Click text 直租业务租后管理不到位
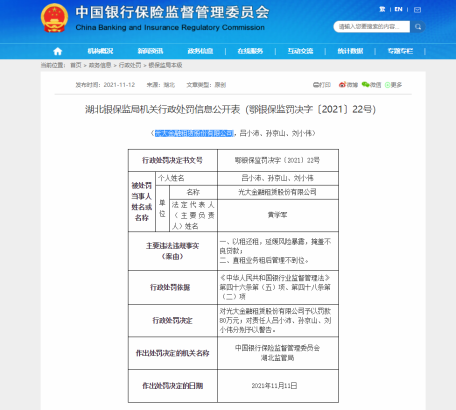Viewport: 456px width, 410px height. 268,260
